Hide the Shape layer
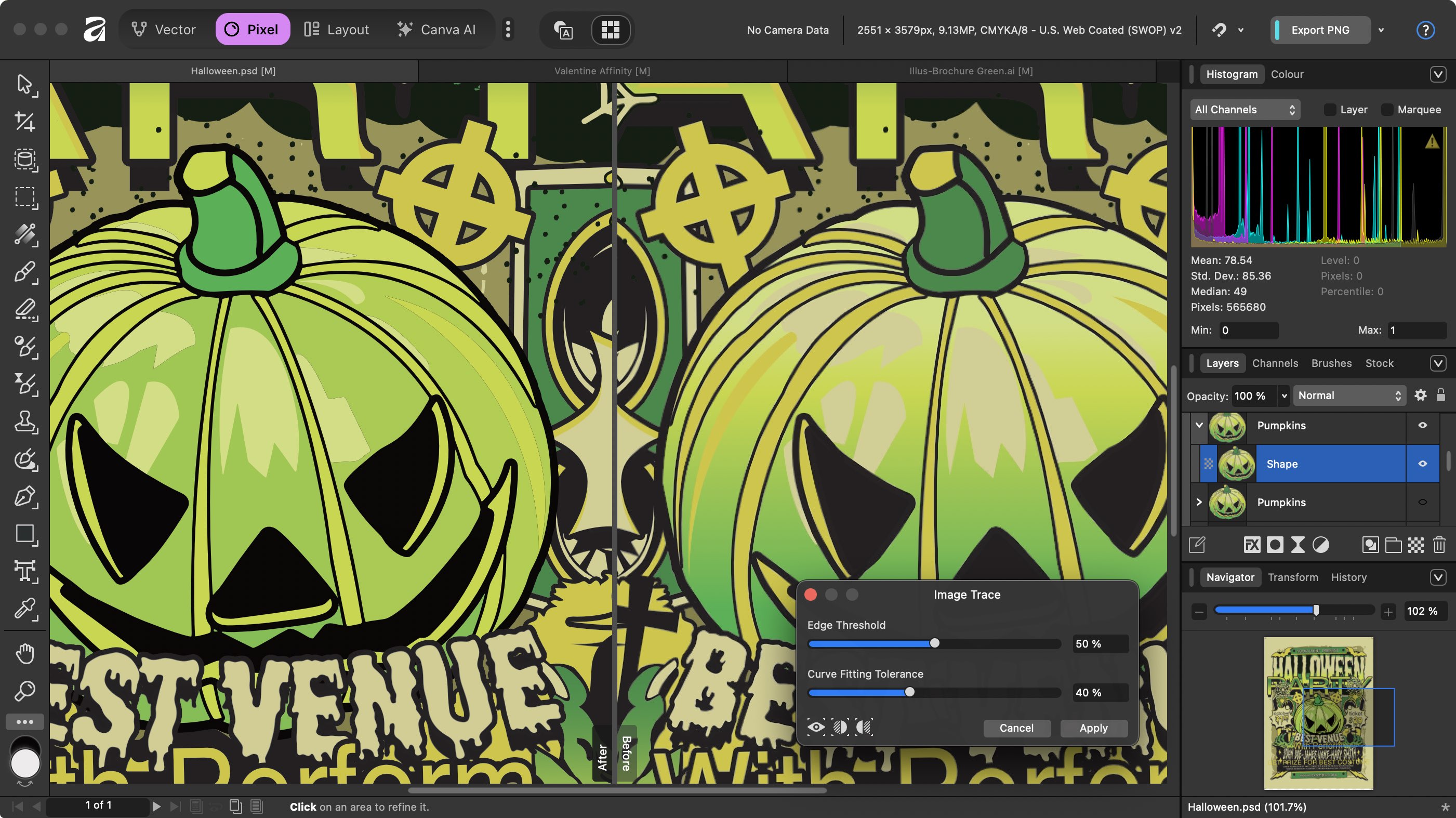The image size is (1456, 818). click(x=1422, y=464)
